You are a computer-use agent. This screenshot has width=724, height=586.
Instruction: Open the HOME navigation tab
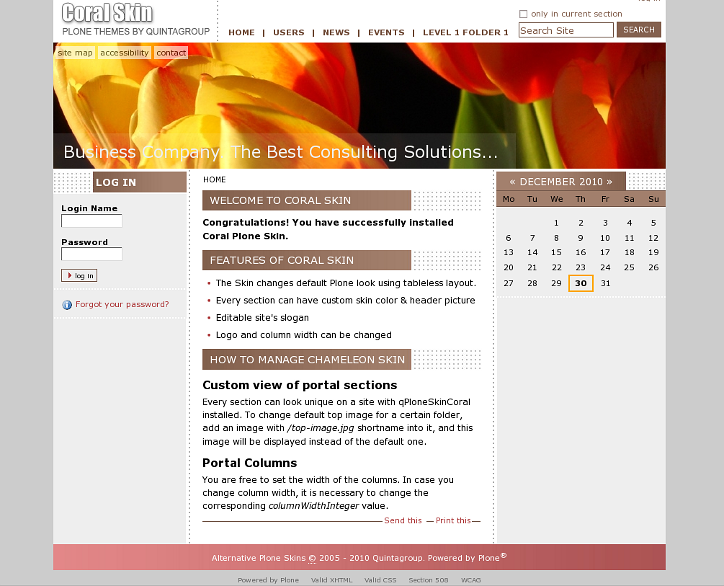click(241, 32)
